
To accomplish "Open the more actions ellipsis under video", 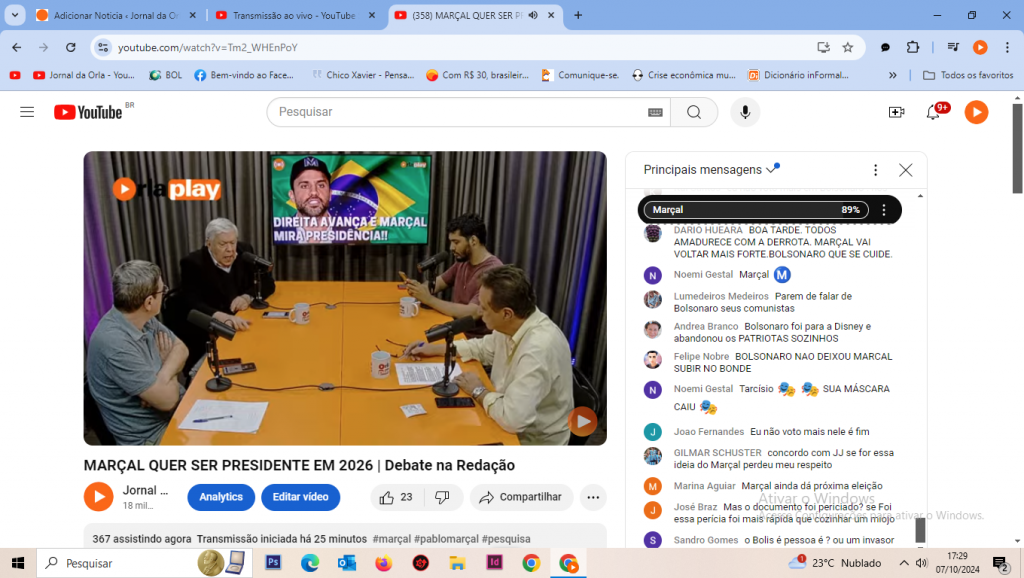I will click(x=593, y=497).
